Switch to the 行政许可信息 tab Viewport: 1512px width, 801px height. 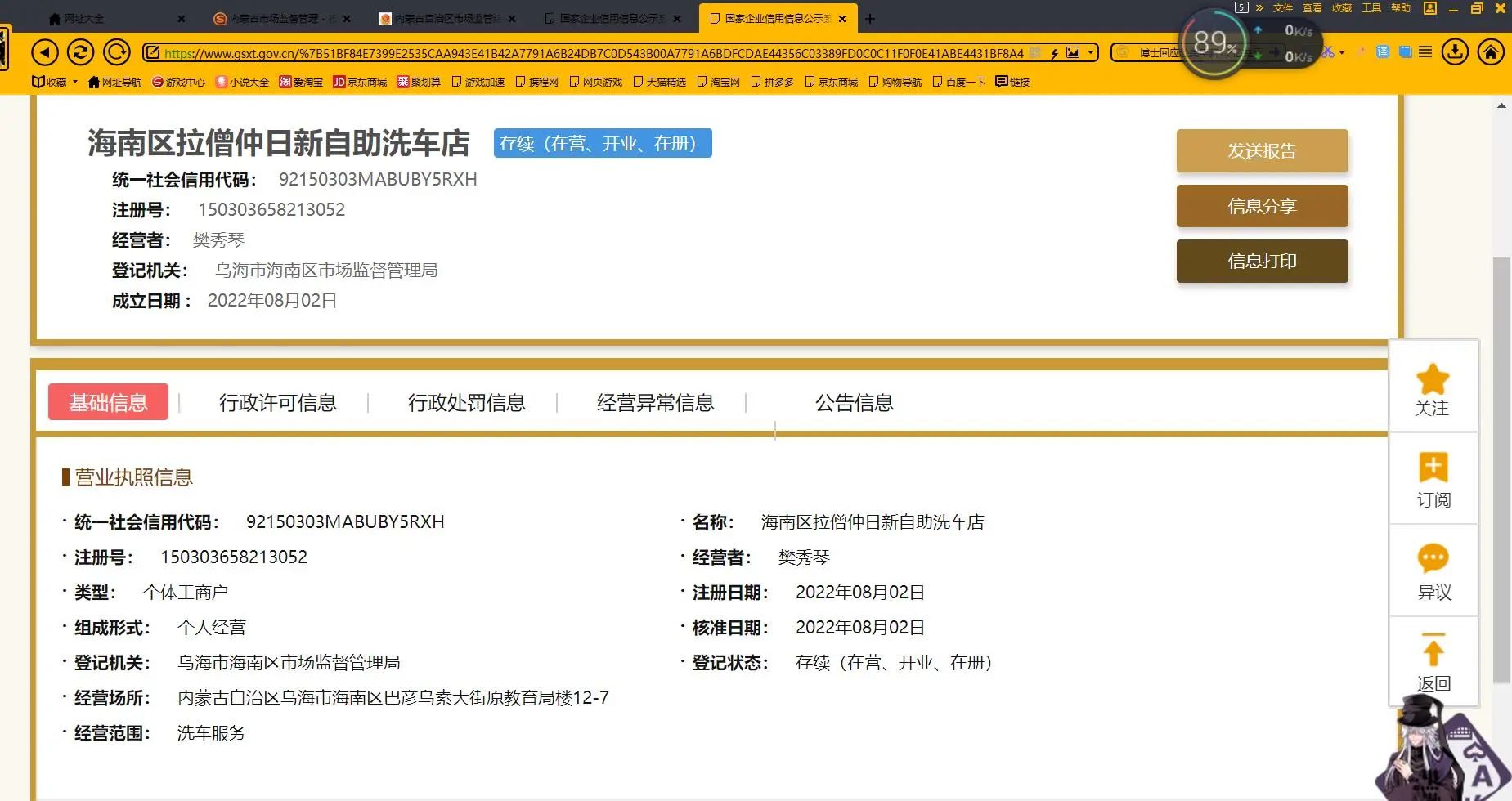[x=278, y=403]
